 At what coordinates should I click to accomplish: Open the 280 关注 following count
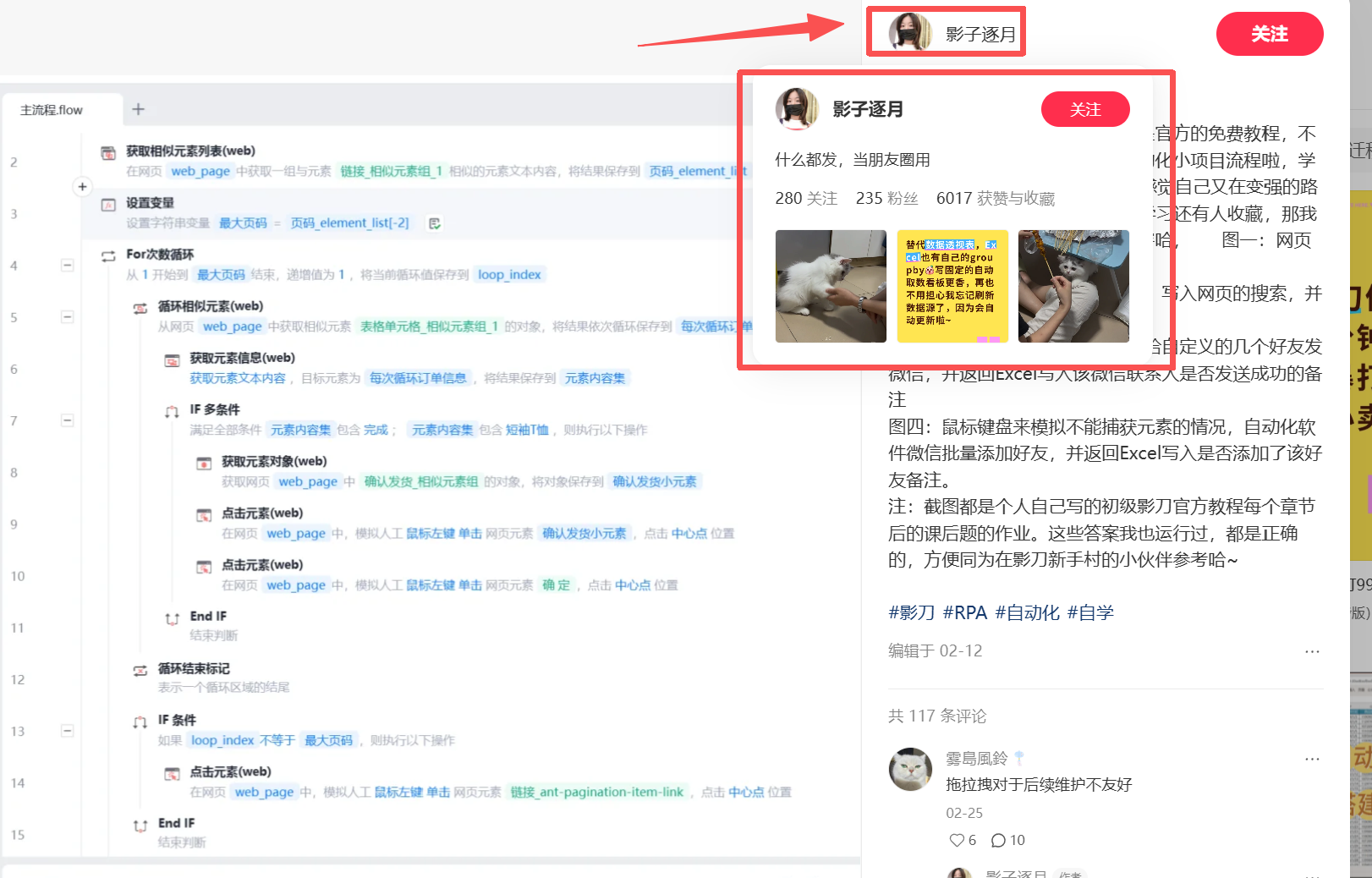point(806,198)
